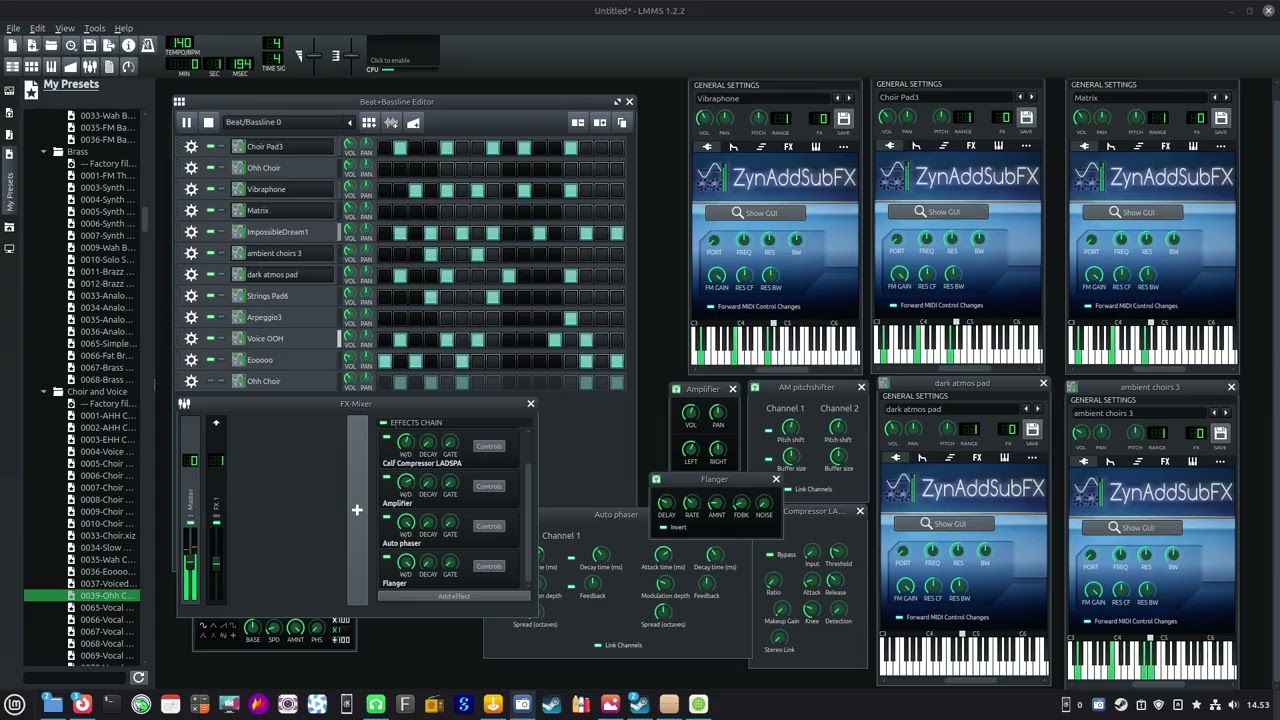This screenshot has width=1280, height=720.
Task: Click next preset arrow in Matrix window
Action: tap(1226, 97)
